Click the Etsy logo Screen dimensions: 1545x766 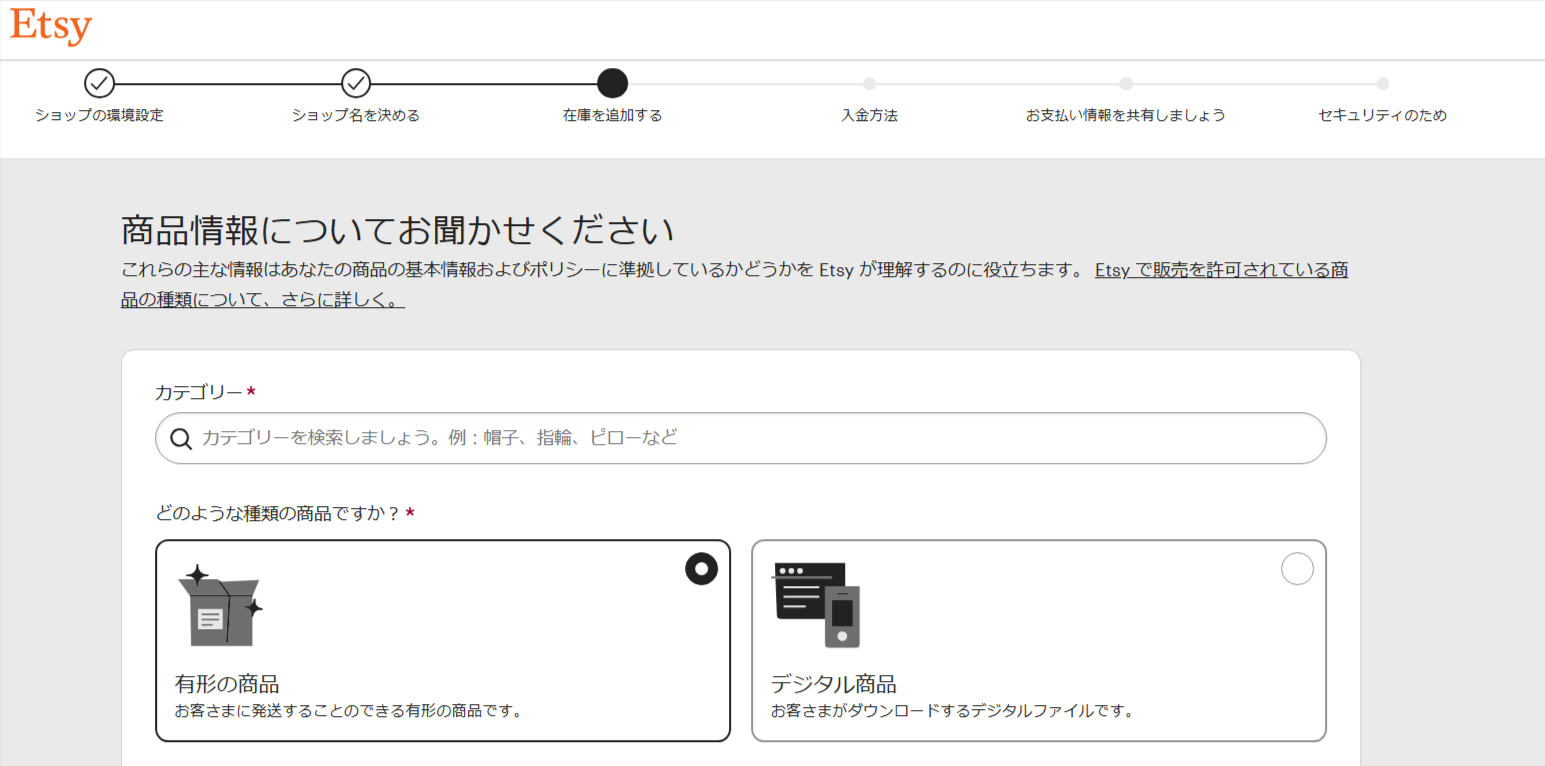coord(51,27)
